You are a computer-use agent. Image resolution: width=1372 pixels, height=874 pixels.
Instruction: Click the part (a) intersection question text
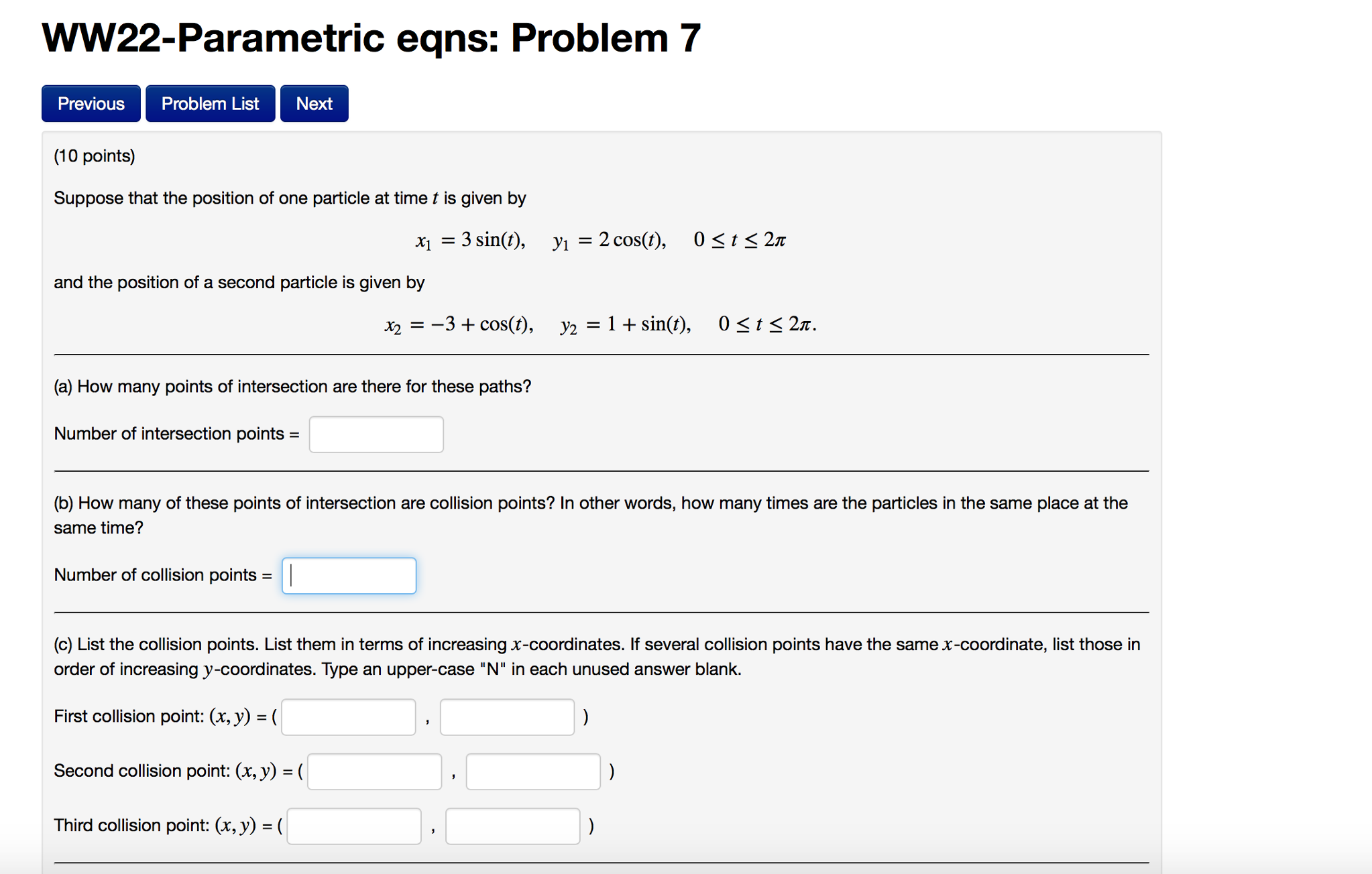click(x=292, y=387)
